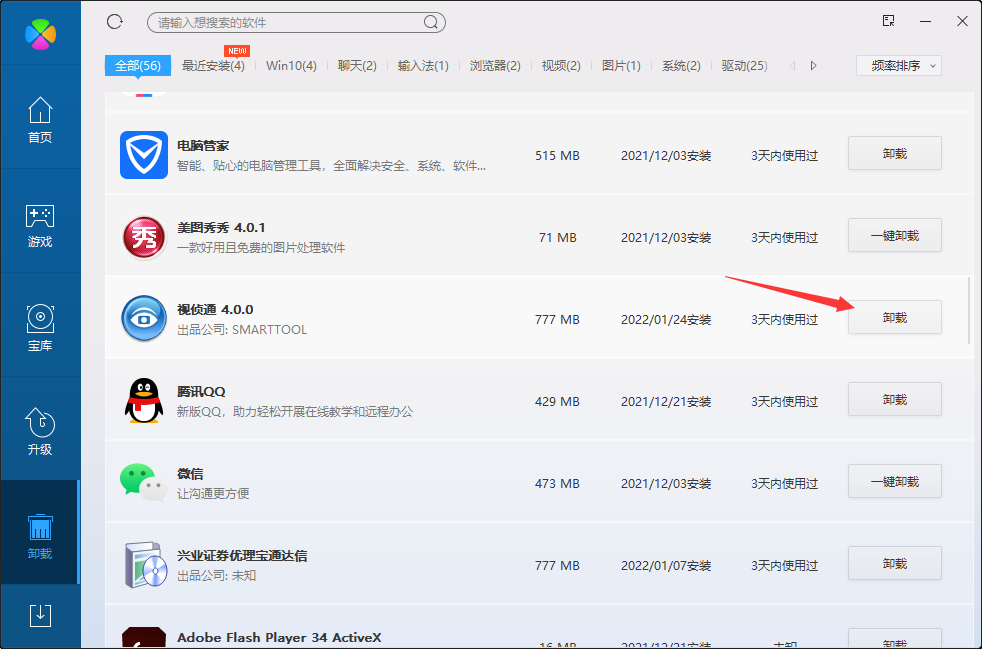This screenshot has width=982, height=649.
Task: Click the refresh icon beside search
Action: (x=115, y=22)
